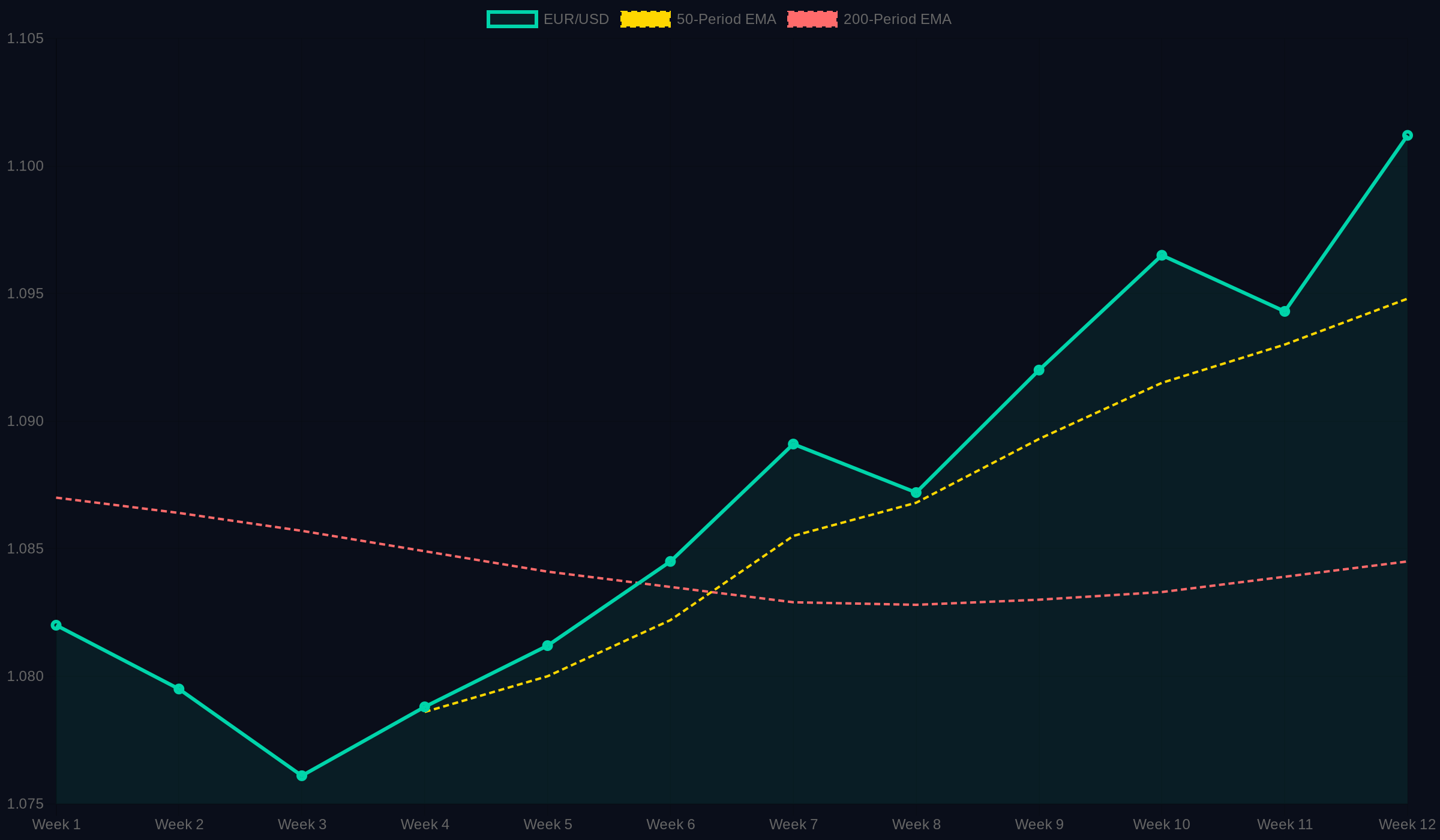Click the 1.105 y-axis label
This screenshot has width=1440, height=840.
pyautogui.click(x=25, y=38)
